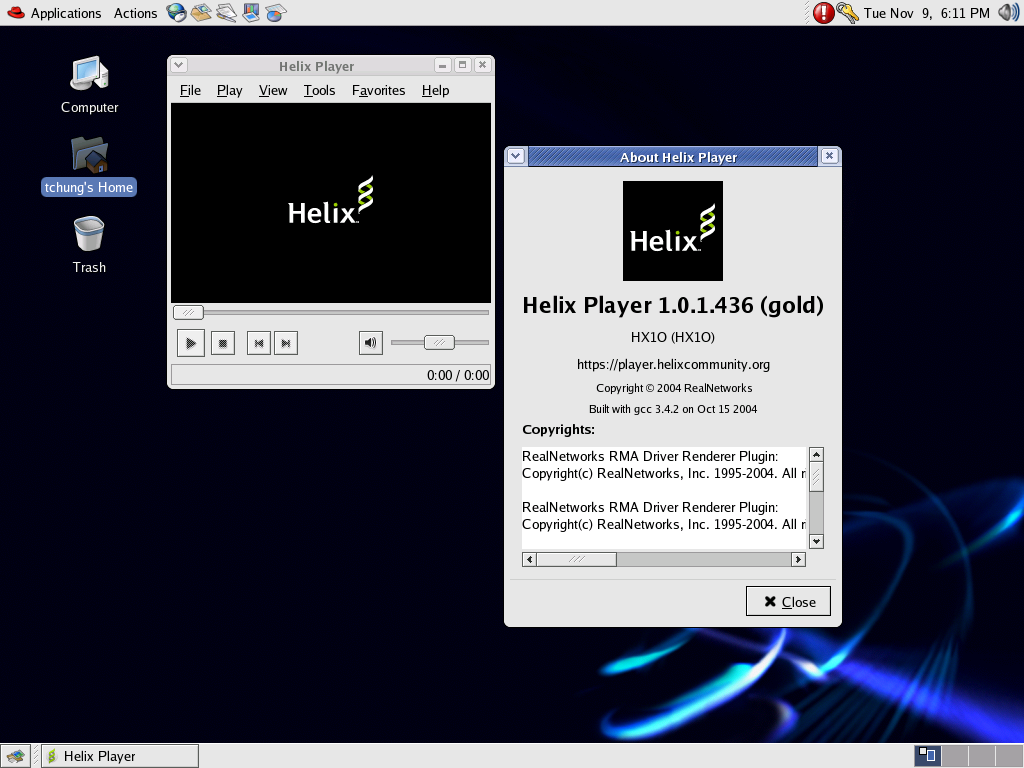Click the 'Copyrights:' label
This screenshot has width=1024, height=768.
click(558, 429)
